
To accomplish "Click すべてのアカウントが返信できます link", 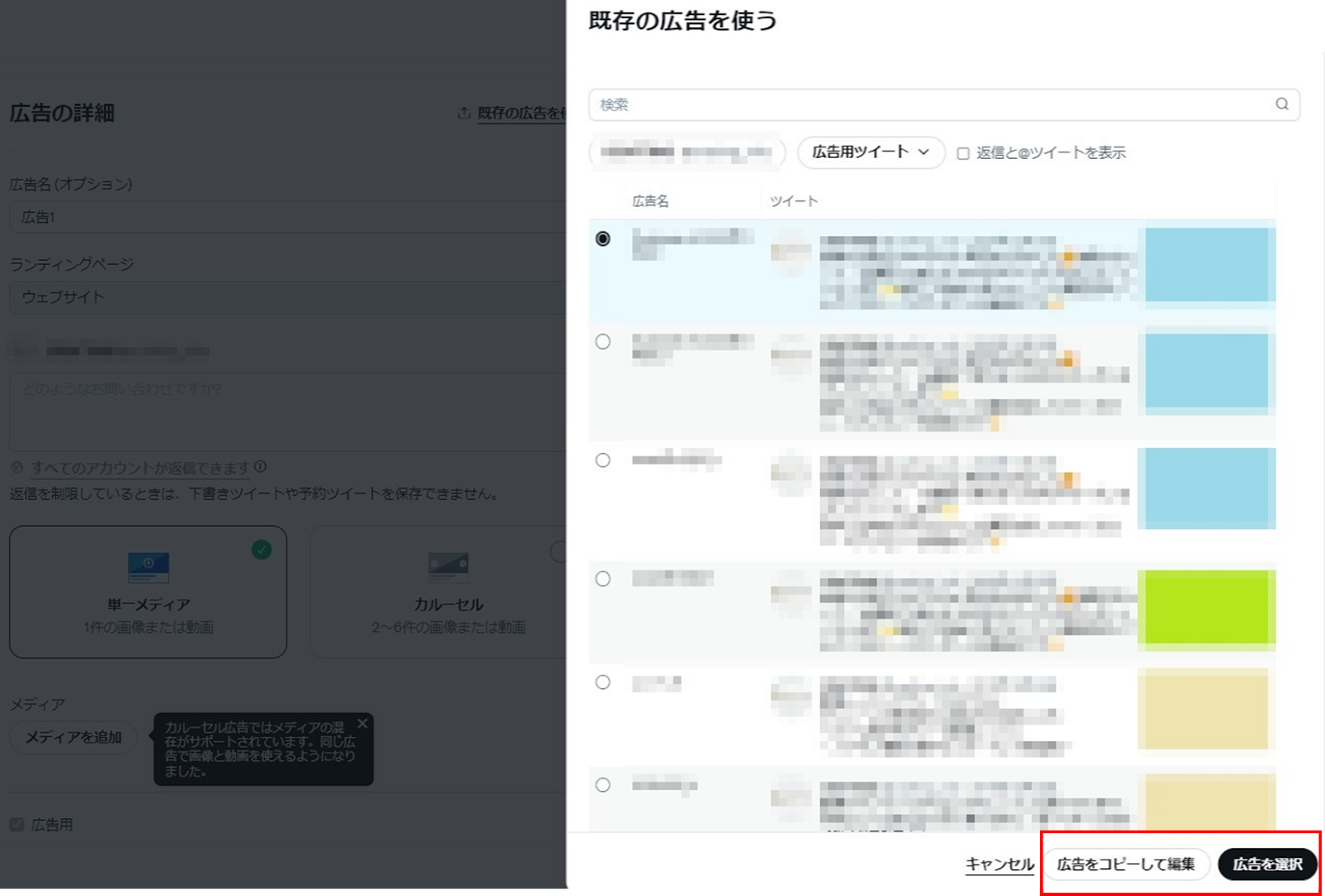I will click(x=140, y=468).
